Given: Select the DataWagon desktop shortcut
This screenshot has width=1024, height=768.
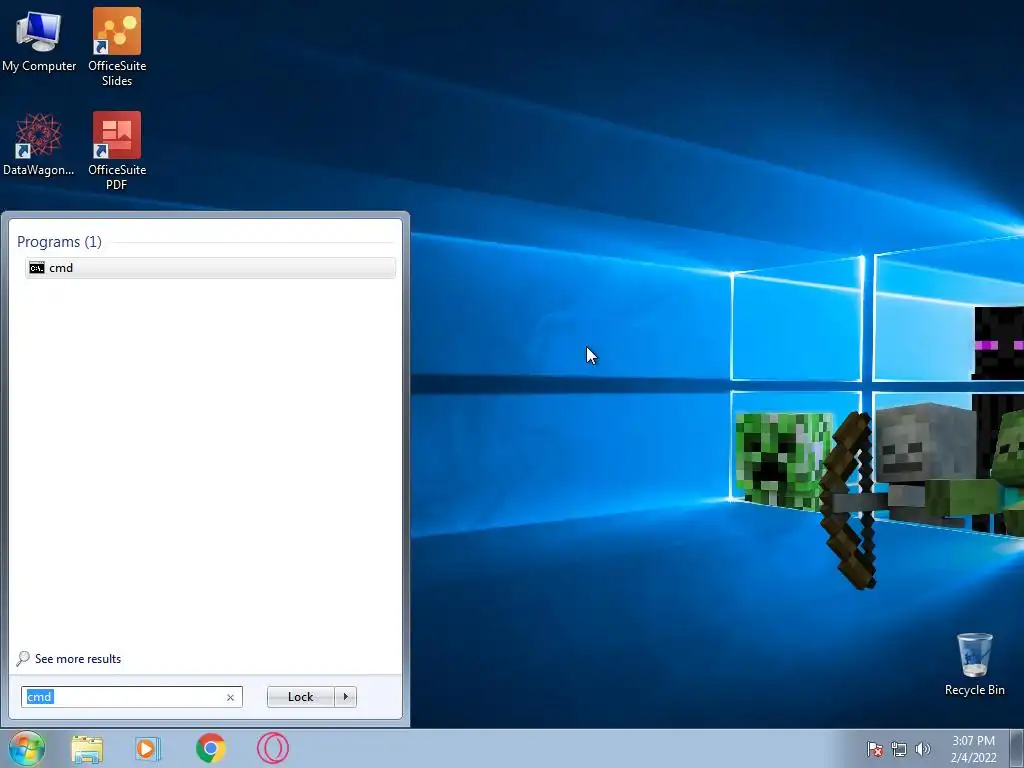Looking at the screenshot, I should (x=39, y=144).
